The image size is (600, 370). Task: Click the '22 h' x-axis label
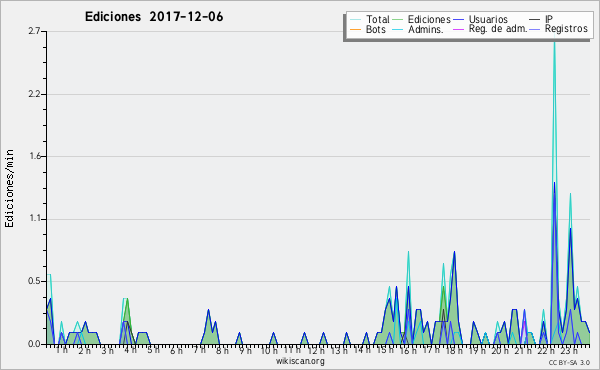(x=546, y=350)
